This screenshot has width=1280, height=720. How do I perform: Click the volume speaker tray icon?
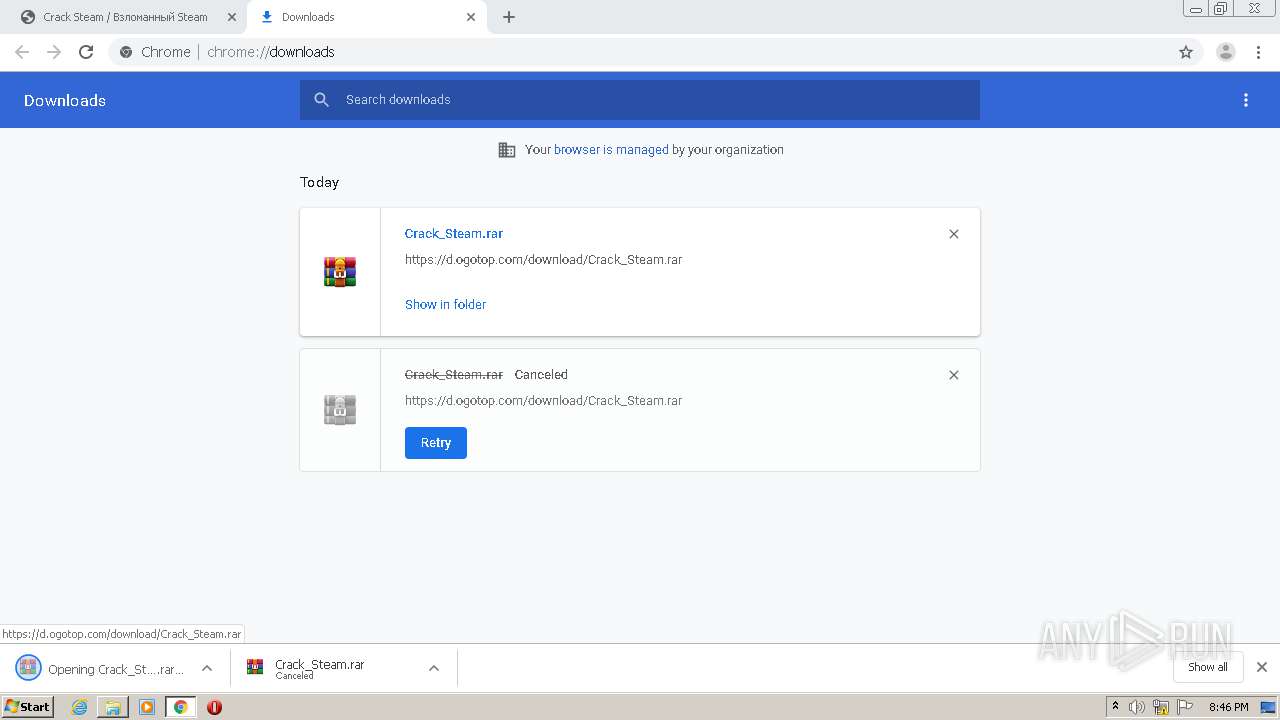point(1137,707)
